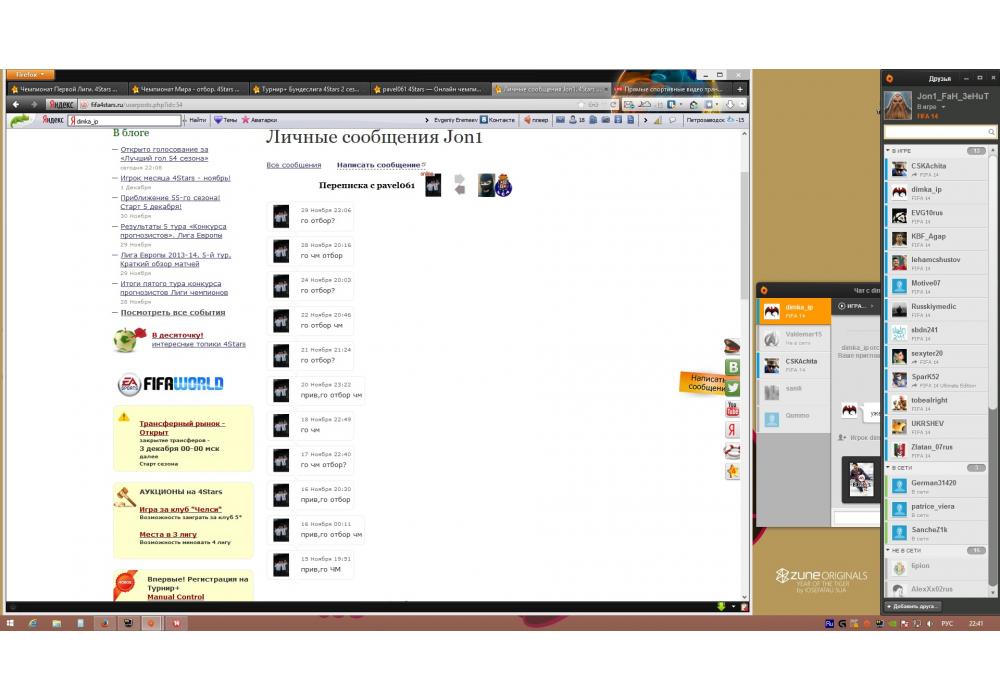Open link 'Приближение 55-го сезона! Старт 5 декабря!'
This screenshot has height=700, width=1000.
tap(170, 202)
